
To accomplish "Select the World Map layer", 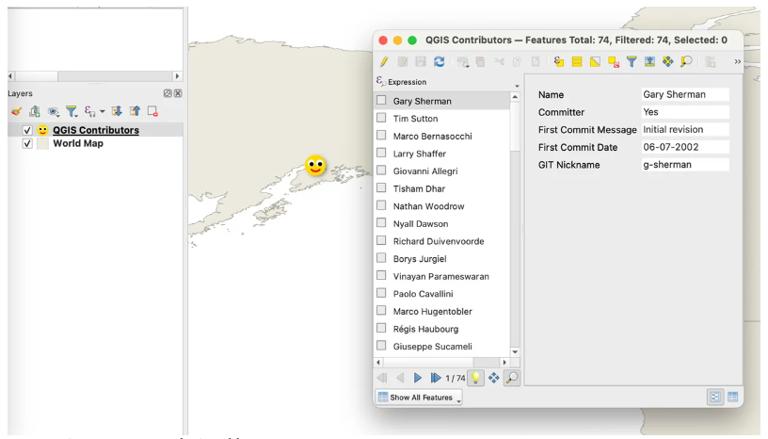I will [x=78, y=144].
